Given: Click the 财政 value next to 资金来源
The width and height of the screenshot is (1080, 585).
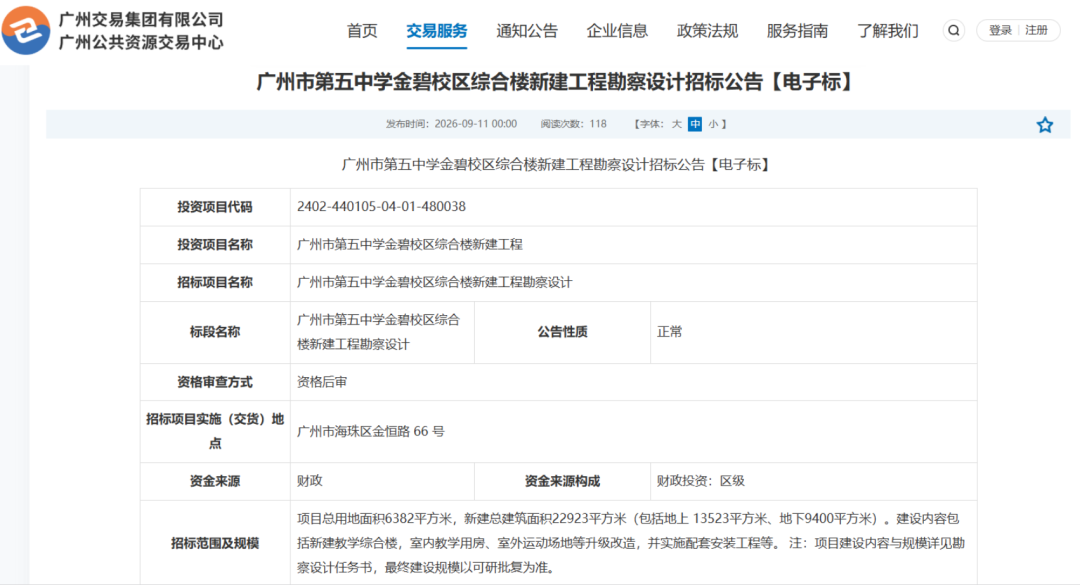Looking at the screenshot, I should [309, 481].
